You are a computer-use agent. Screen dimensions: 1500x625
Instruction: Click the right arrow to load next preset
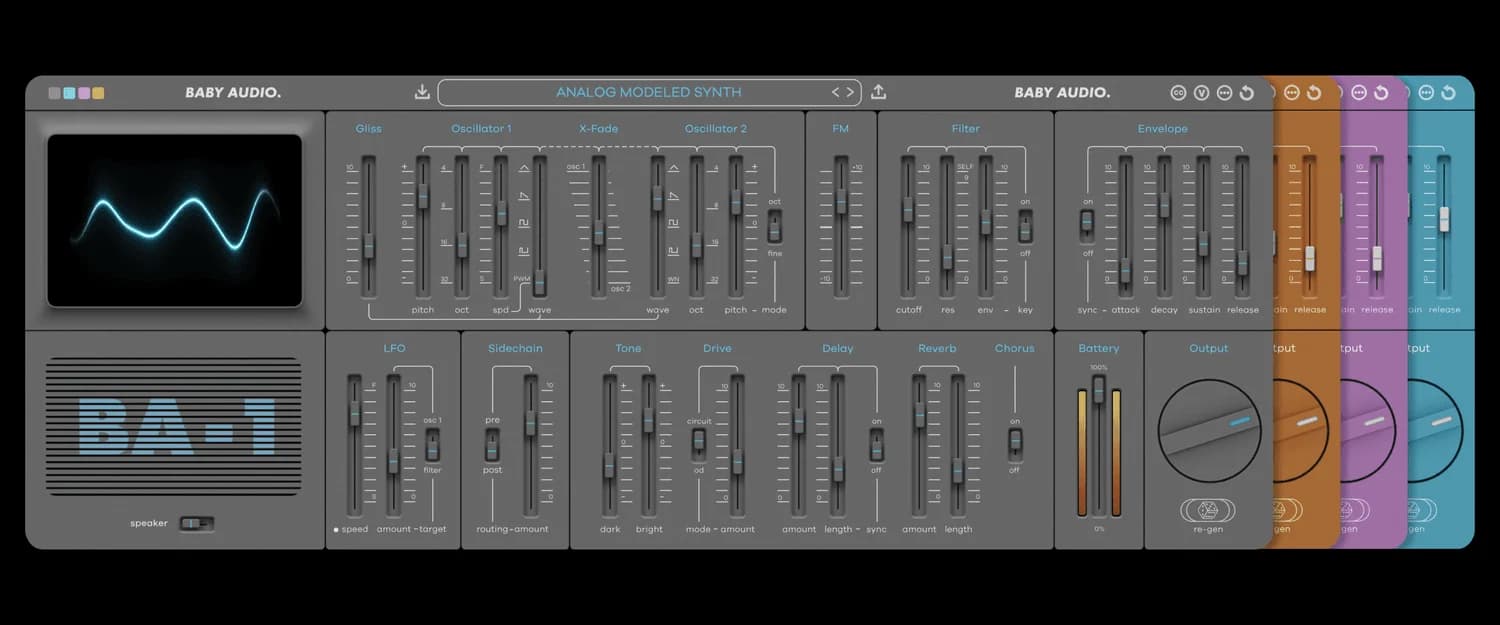pyautogui.click(x=850, y=91)
